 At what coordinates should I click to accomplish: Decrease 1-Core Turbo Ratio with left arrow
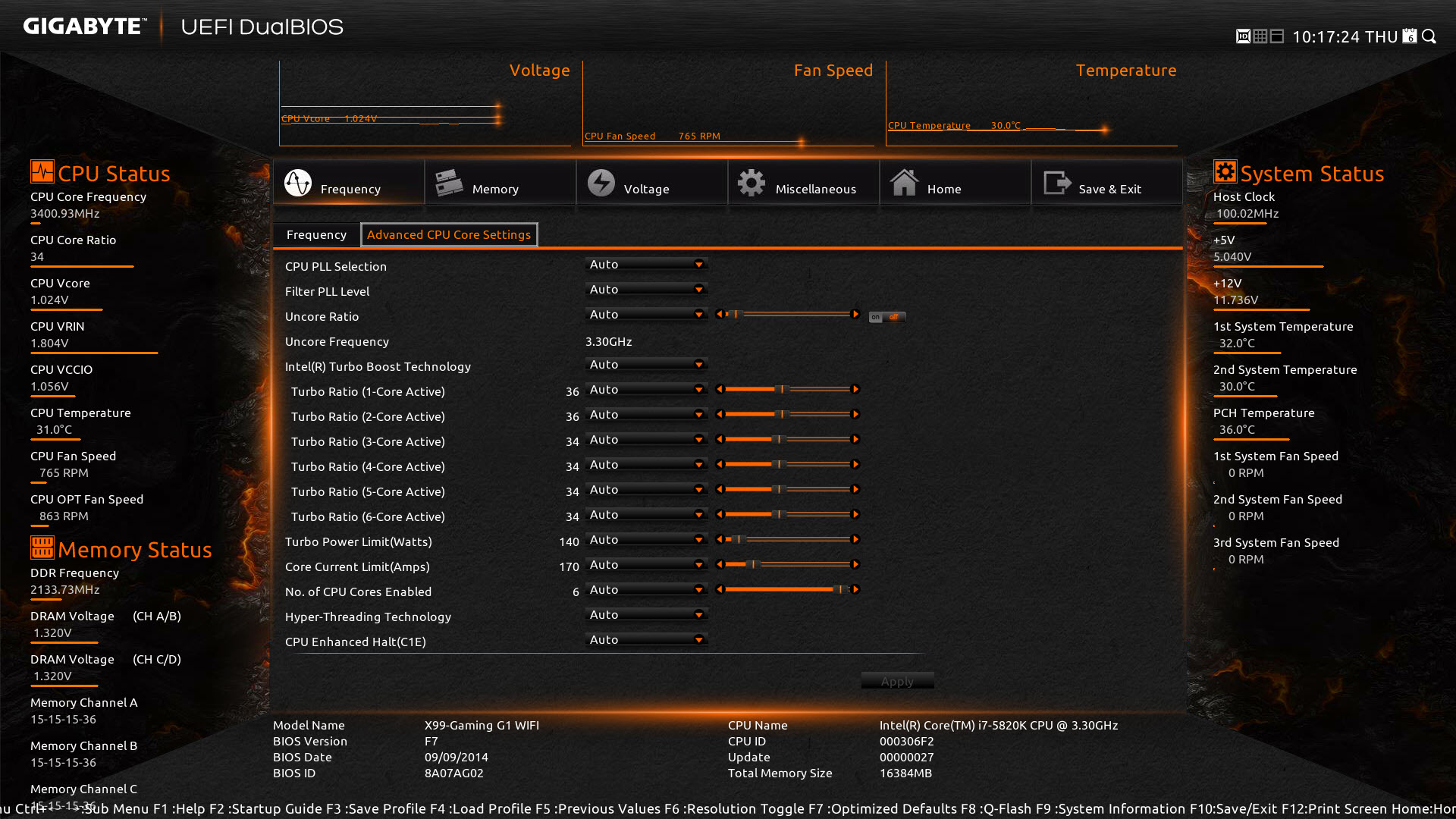[720, 389]
